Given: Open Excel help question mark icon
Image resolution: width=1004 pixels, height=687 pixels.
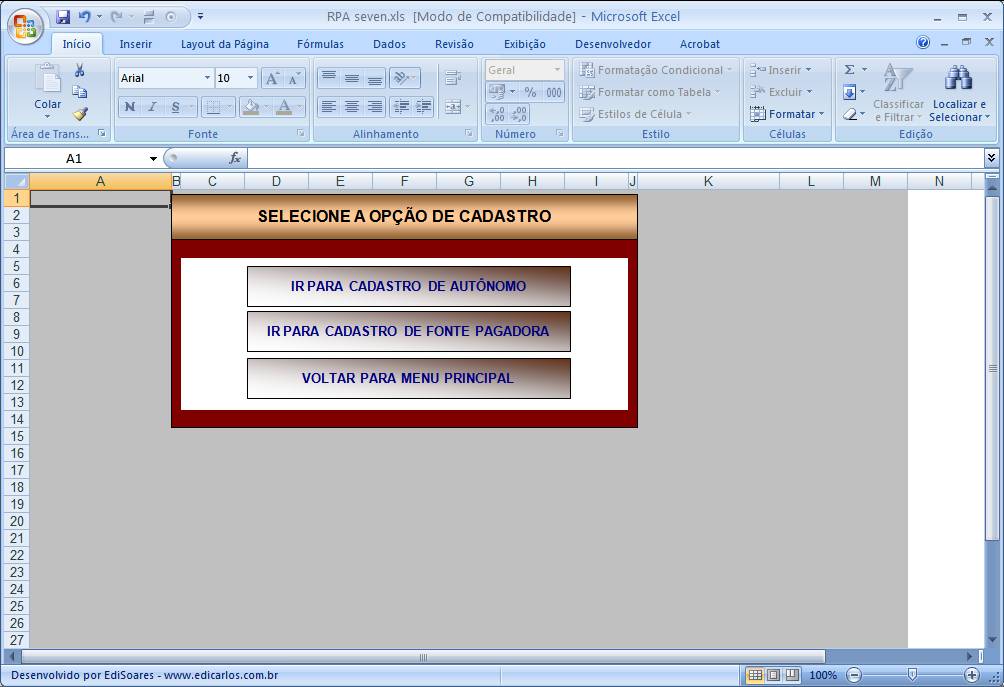Looking at the screenshot, I should click(923, 43).
